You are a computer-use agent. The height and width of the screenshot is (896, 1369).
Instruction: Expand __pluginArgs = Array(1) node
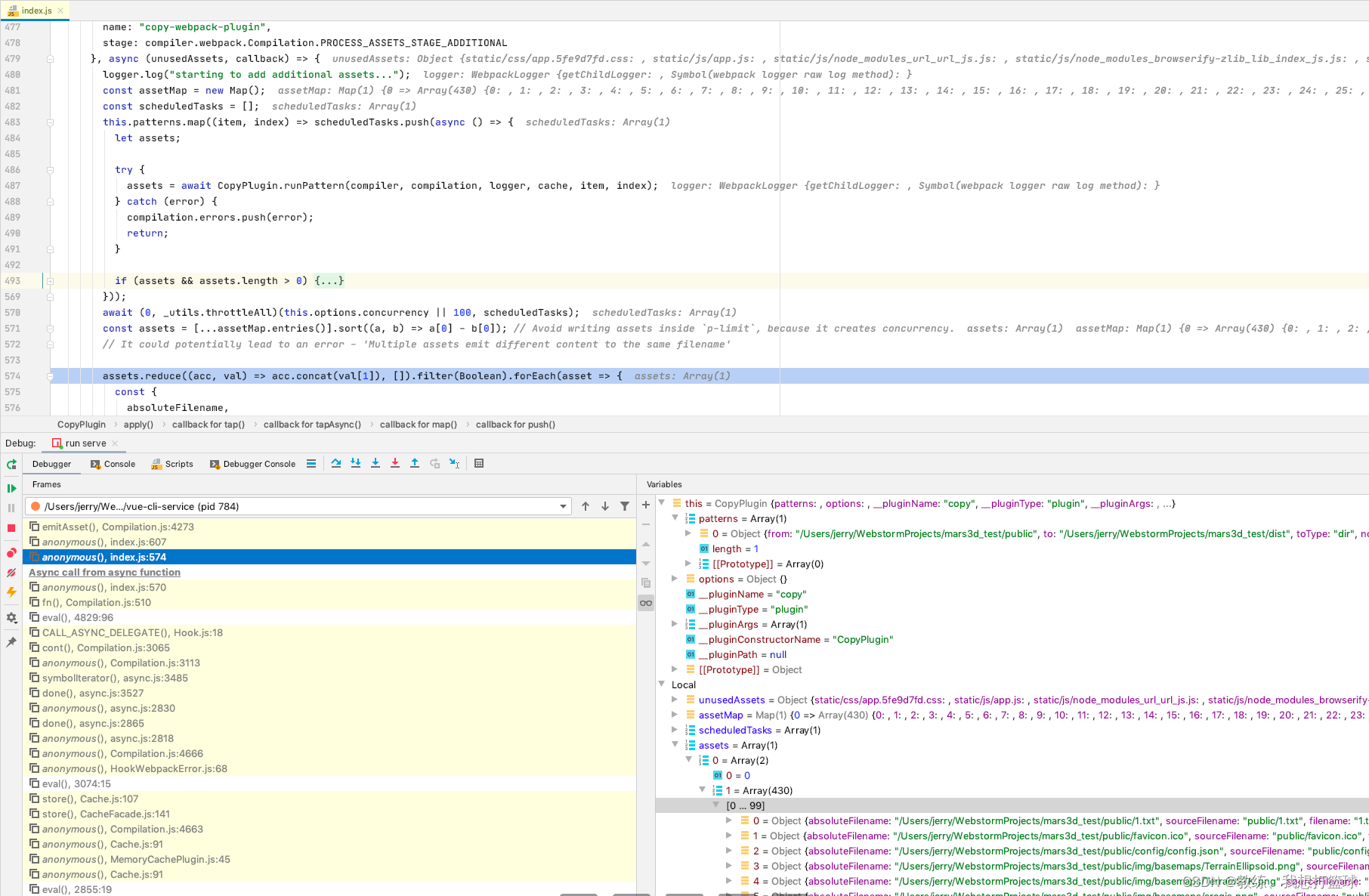[x=675, y=624]
